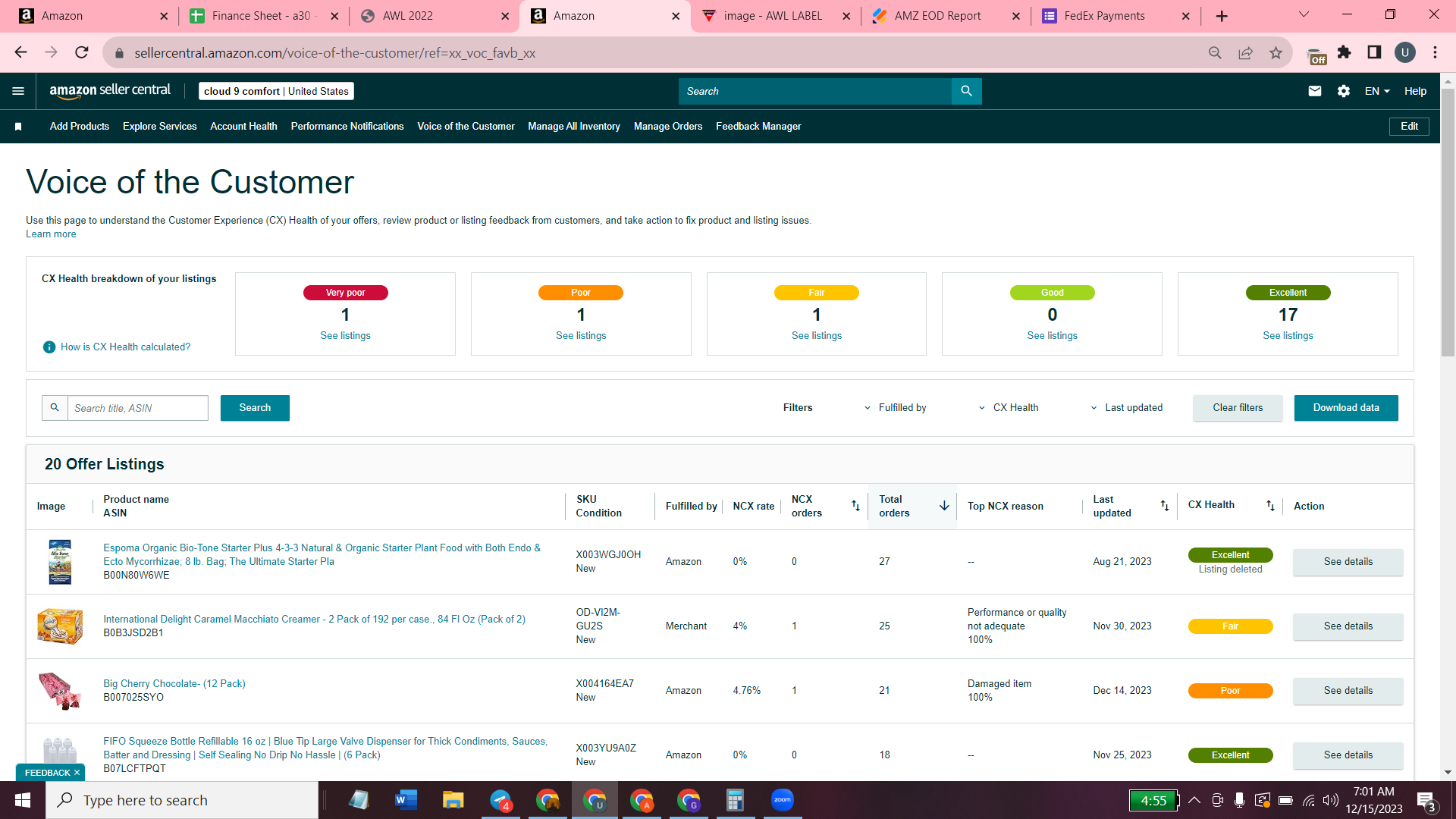Viewport: 1456px width, 819px height.
Task: Click the Fair badge in International Delight row
Action: tap(1230, 626)
